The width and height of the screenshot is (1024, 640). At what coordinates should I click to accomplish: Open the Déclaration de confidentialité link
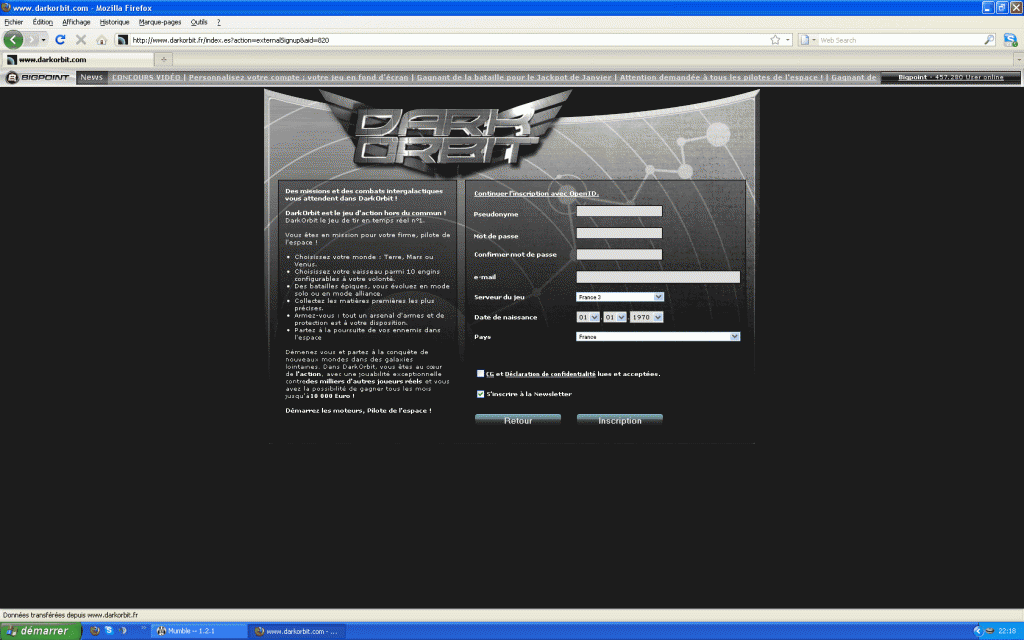550,374
